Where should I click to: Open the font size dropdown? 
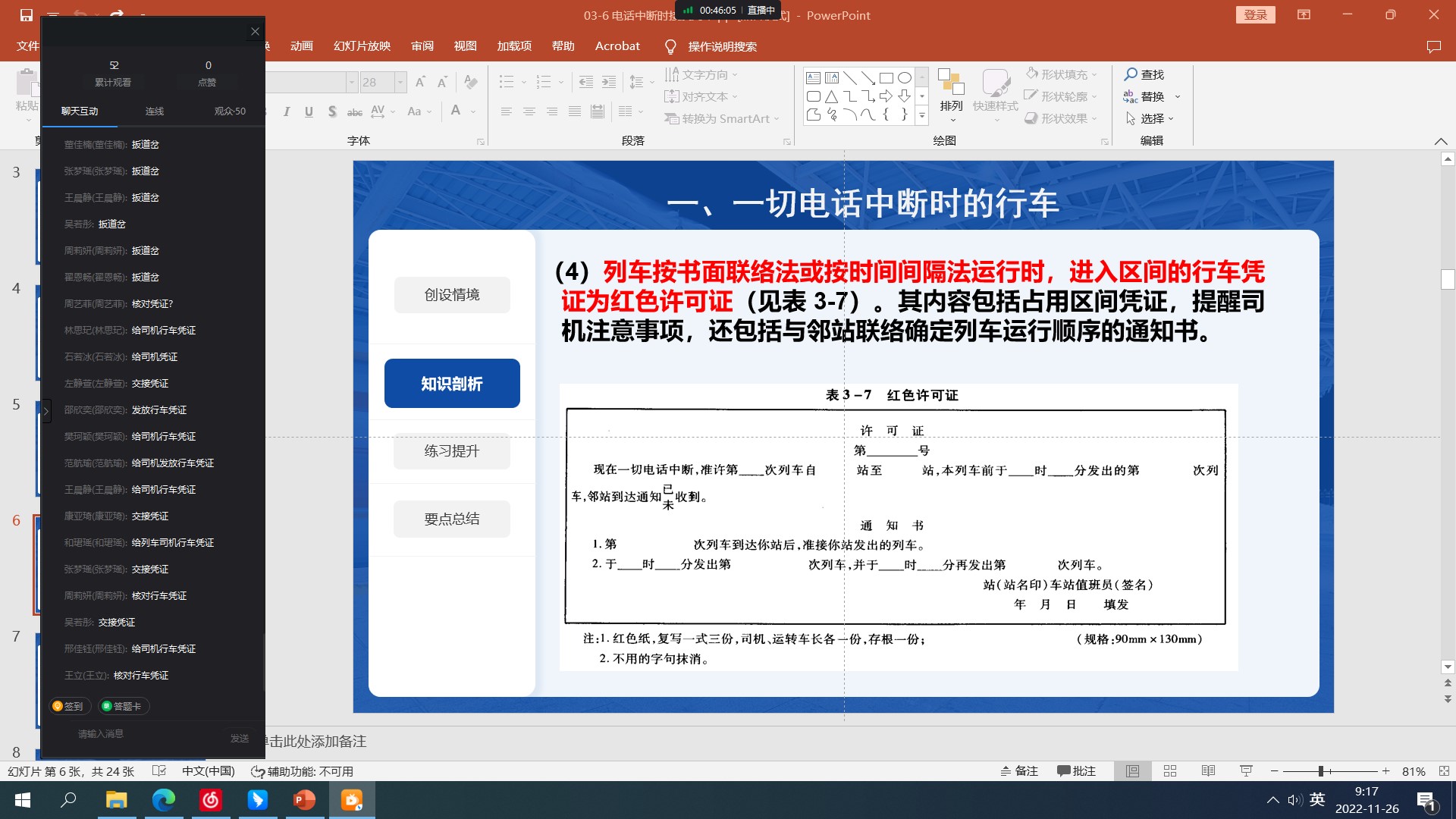tap(400, 82)
